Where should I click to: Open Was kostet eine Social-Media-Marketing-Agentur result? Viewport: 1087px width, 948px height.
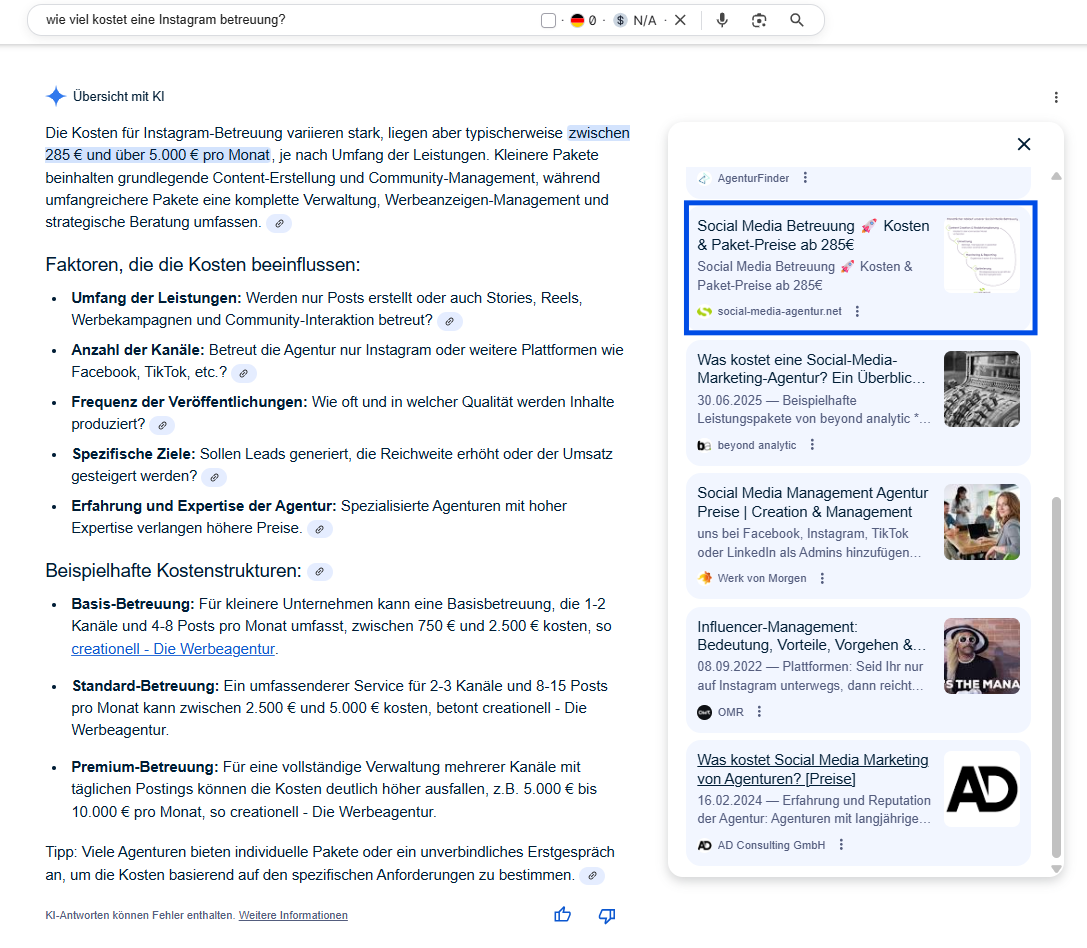coord(811,369)
